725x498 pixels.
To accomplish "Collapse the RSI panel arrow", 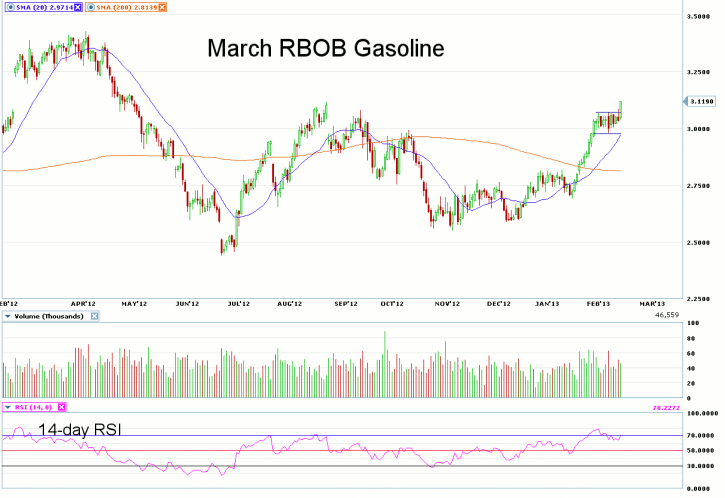I will click(x=8, y=407).
